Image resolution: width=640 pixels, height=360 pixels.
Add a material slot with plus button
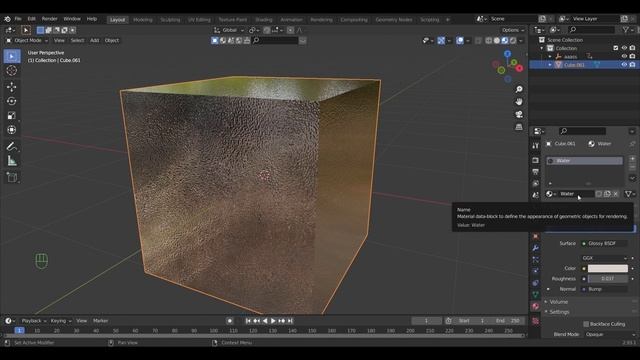(632, 158)
